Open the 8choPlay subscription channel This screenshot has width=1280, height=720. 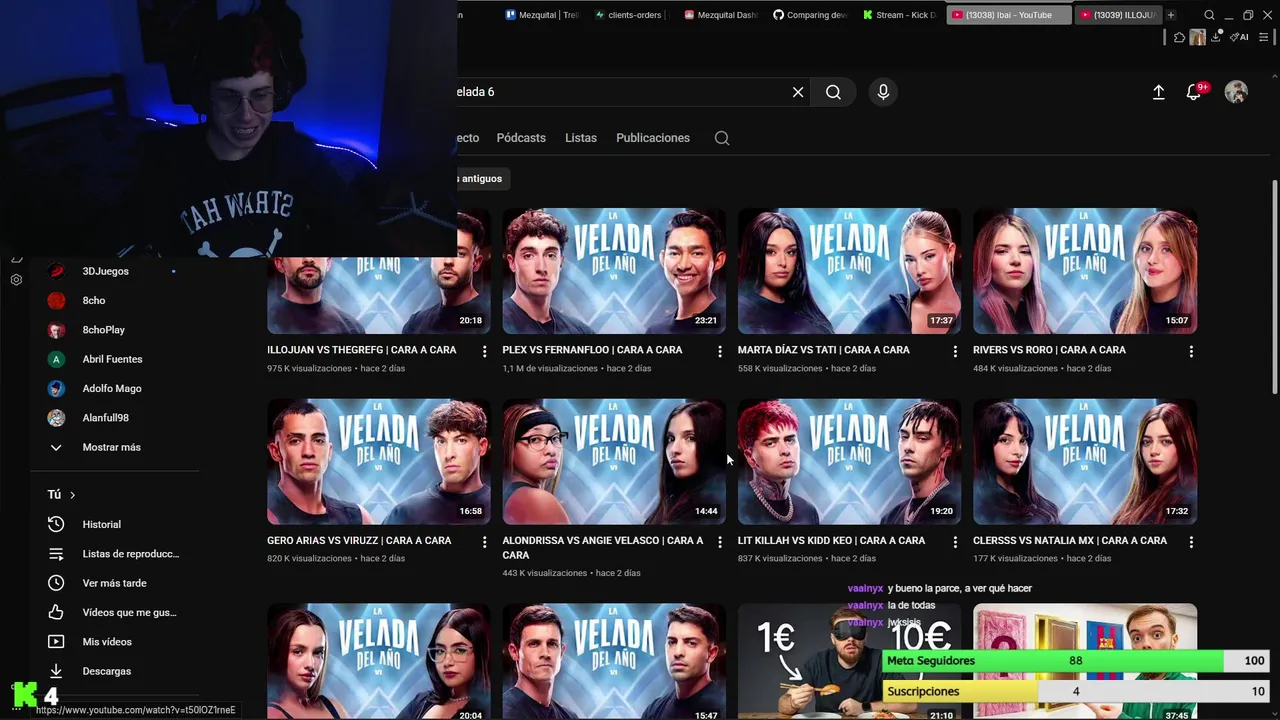pyautogui.click(x=115, y=330)
